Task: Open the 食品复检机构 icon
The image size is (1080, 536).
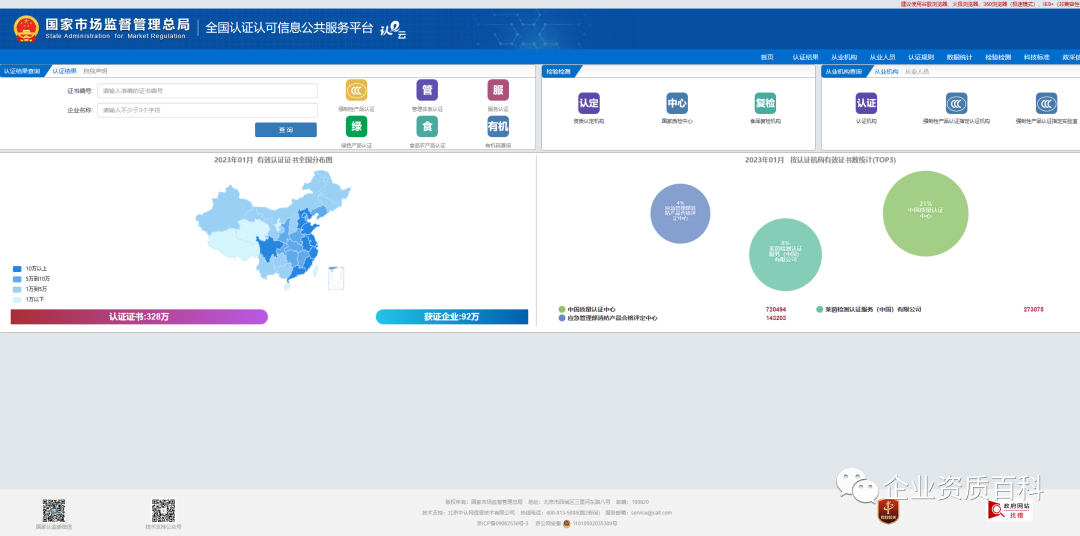Action: (765, 103)
